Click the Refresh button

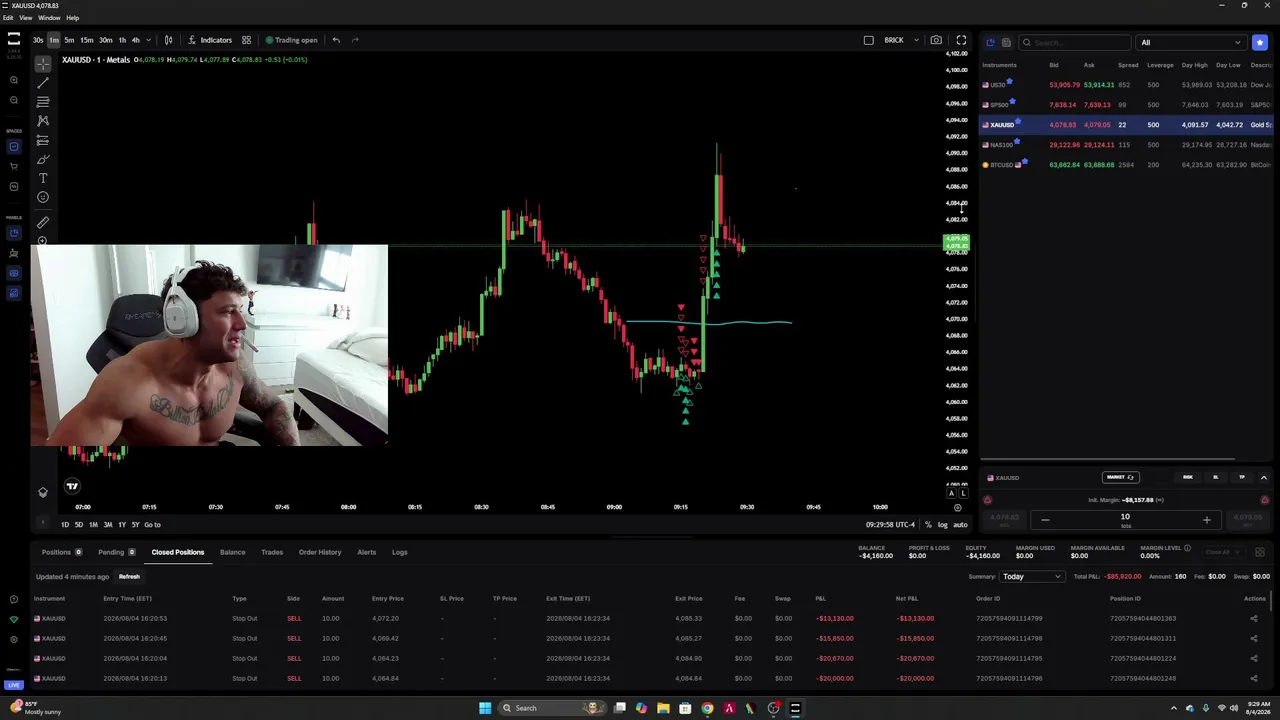[x=129, y=577]
